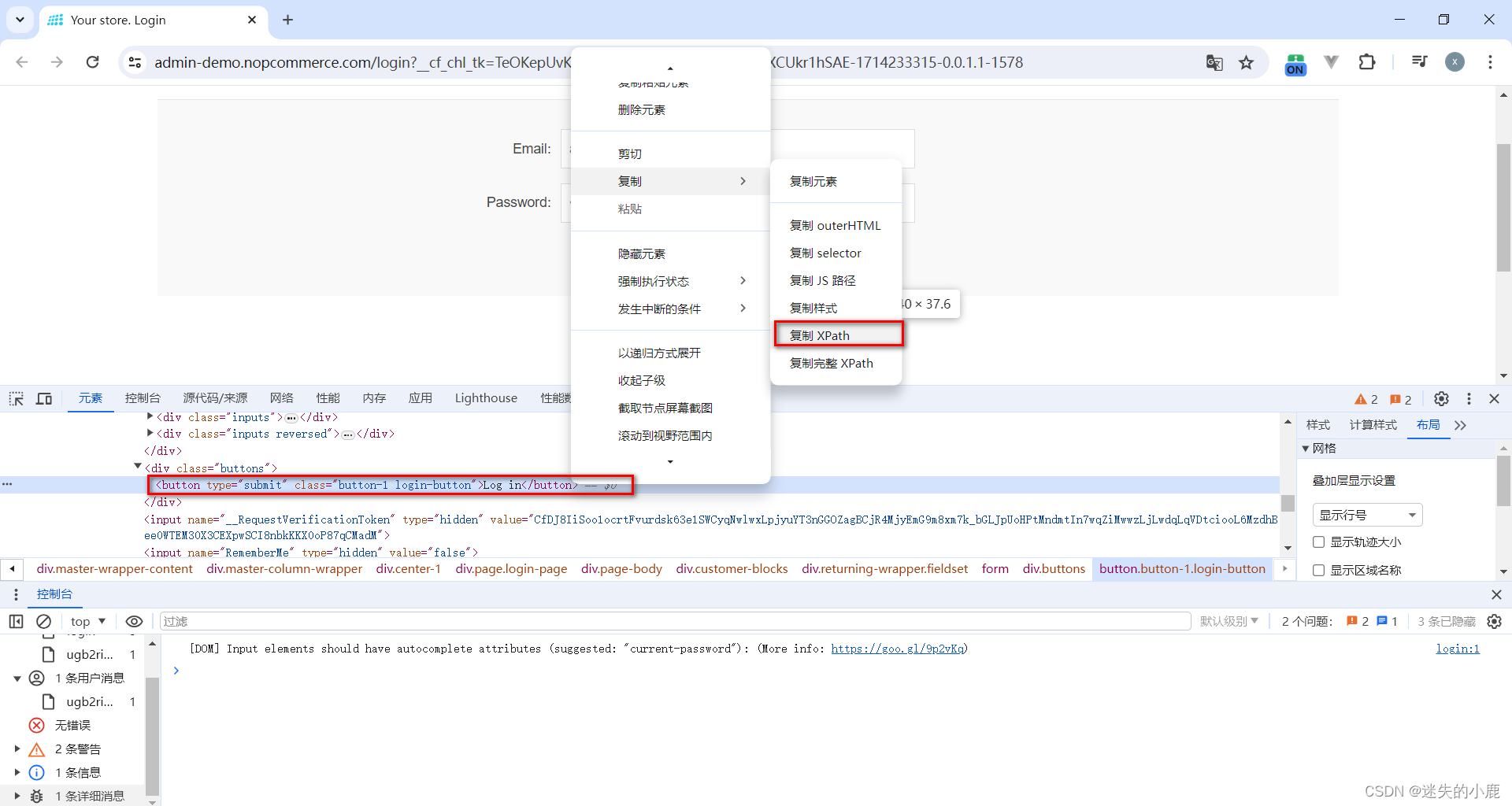Activate the DevTools inspect element picker
This screenshot has width=1512, height=806.
pos(17,398)
